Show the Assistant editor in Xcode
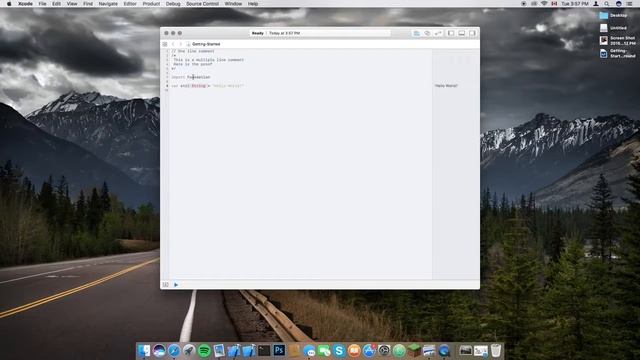 coord(427,33)
